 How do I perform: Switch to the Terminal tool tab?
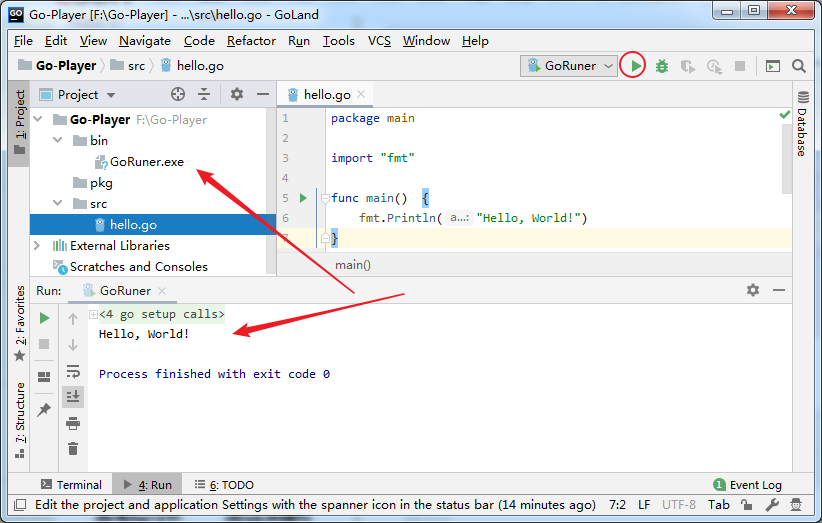click(x=71, y=485)
